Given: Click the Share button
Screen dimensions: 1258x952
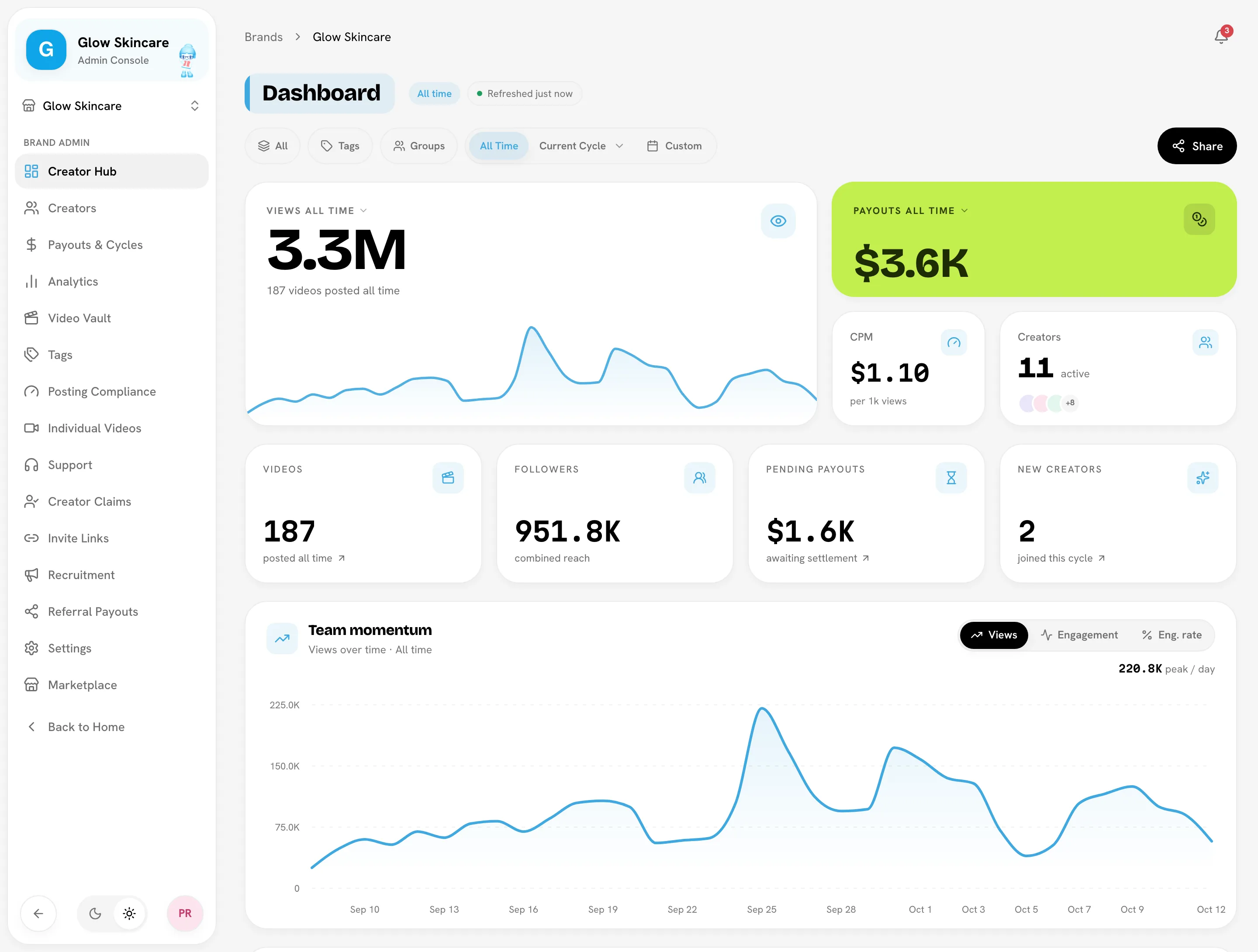Looking at the screenshot, I should point(1197,146).
